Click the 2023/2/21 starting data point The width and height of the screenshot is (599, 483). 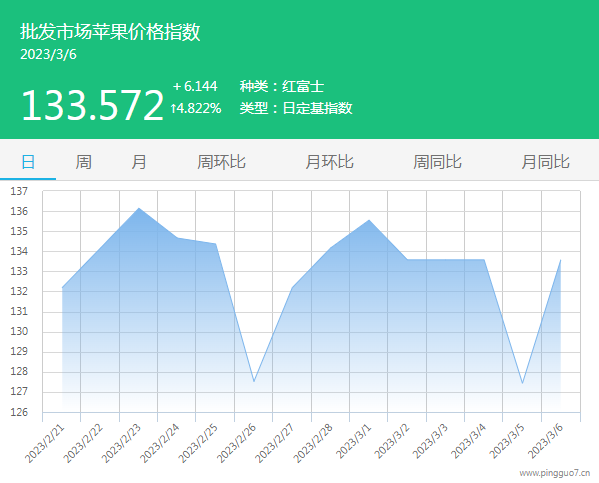click(x=62, y=287)
